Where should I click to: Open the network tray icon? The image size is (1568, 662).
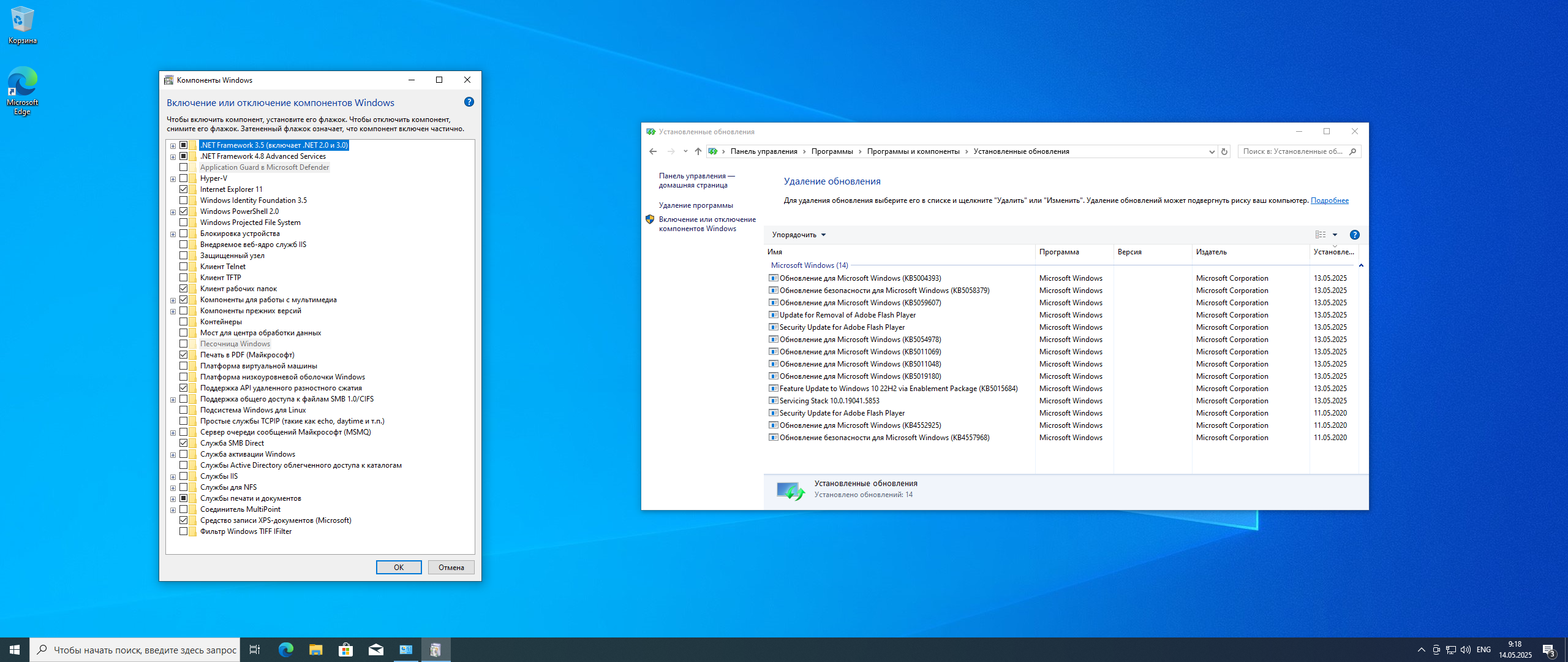tap(1451, 650)
